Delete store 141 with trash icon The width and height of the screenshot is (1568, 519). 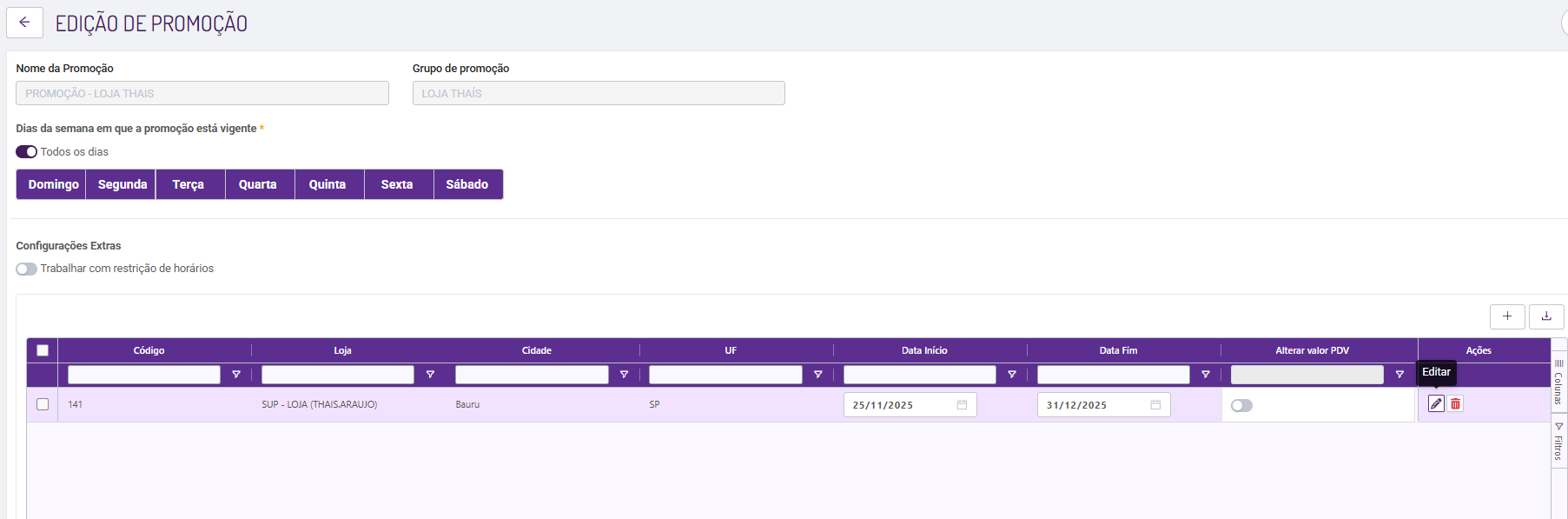pyautogui.click(x=1455, y=403)
